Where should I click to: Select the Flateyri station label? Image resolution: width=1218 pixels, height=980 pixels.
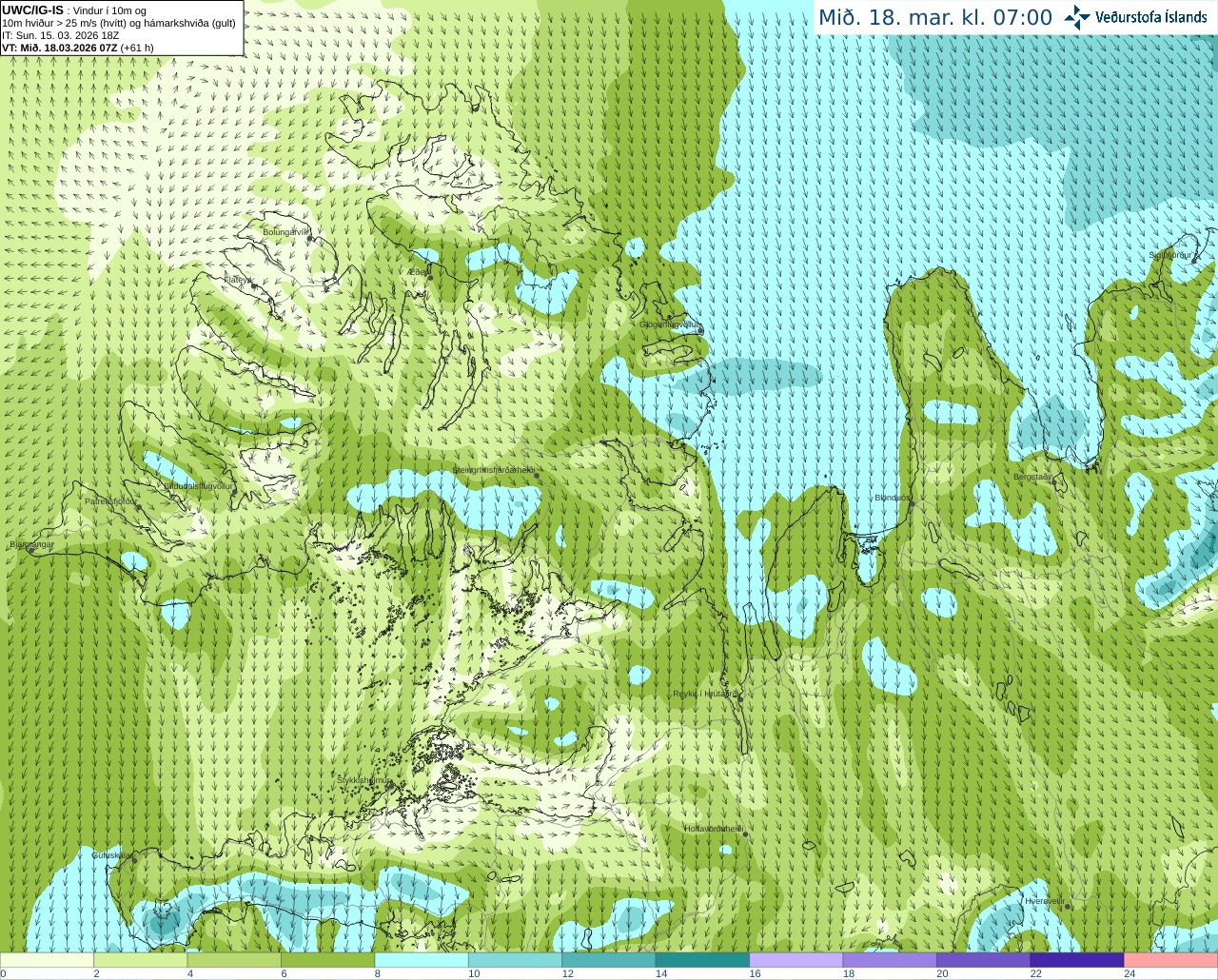coord(238,280)
